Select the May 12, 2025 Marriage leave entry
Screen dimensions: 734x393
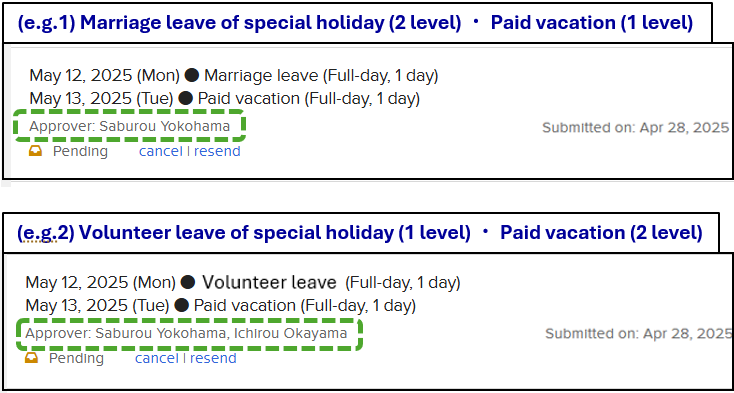[234, 75]
